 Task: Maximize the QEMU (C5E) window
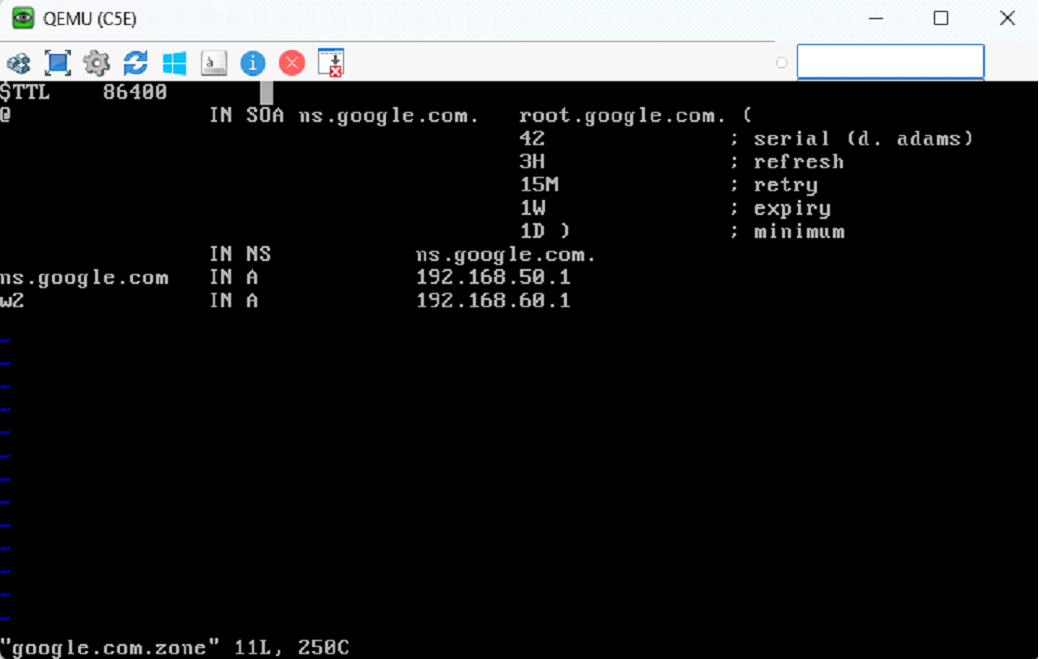click(x=940, y=19)
